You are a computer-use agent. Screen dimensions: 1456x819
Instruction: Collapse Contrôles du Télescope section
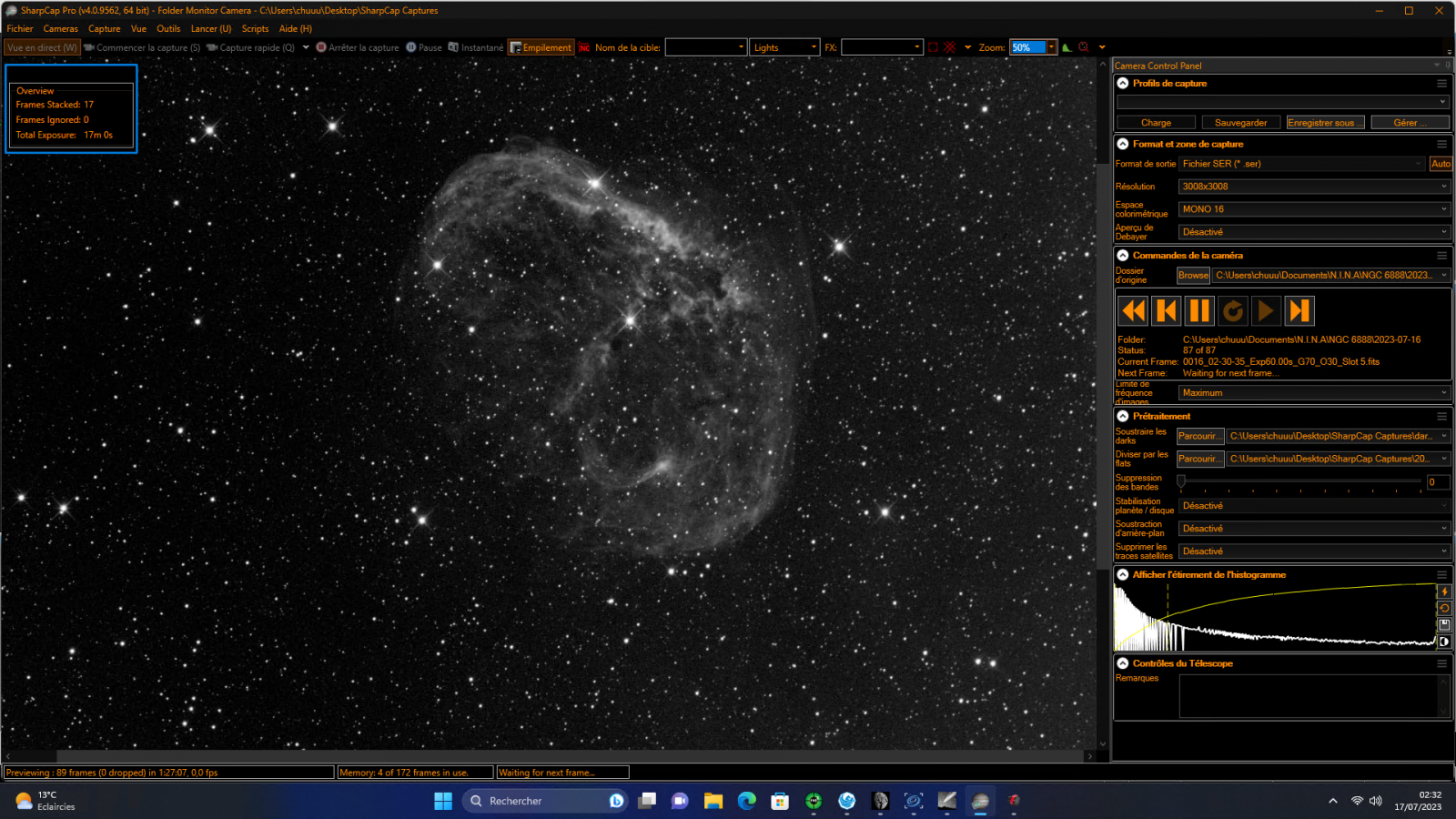click(x=1123, y=663)
